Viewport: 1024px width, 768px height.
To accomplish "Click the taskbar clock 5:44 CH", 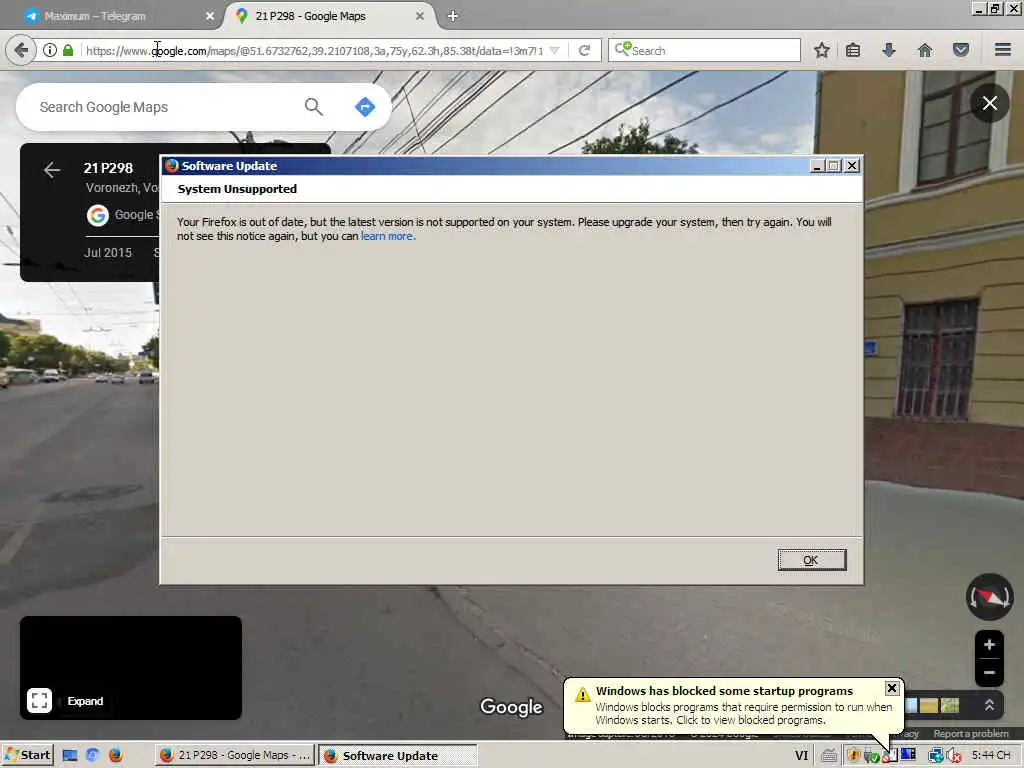I will pos(991,756).
